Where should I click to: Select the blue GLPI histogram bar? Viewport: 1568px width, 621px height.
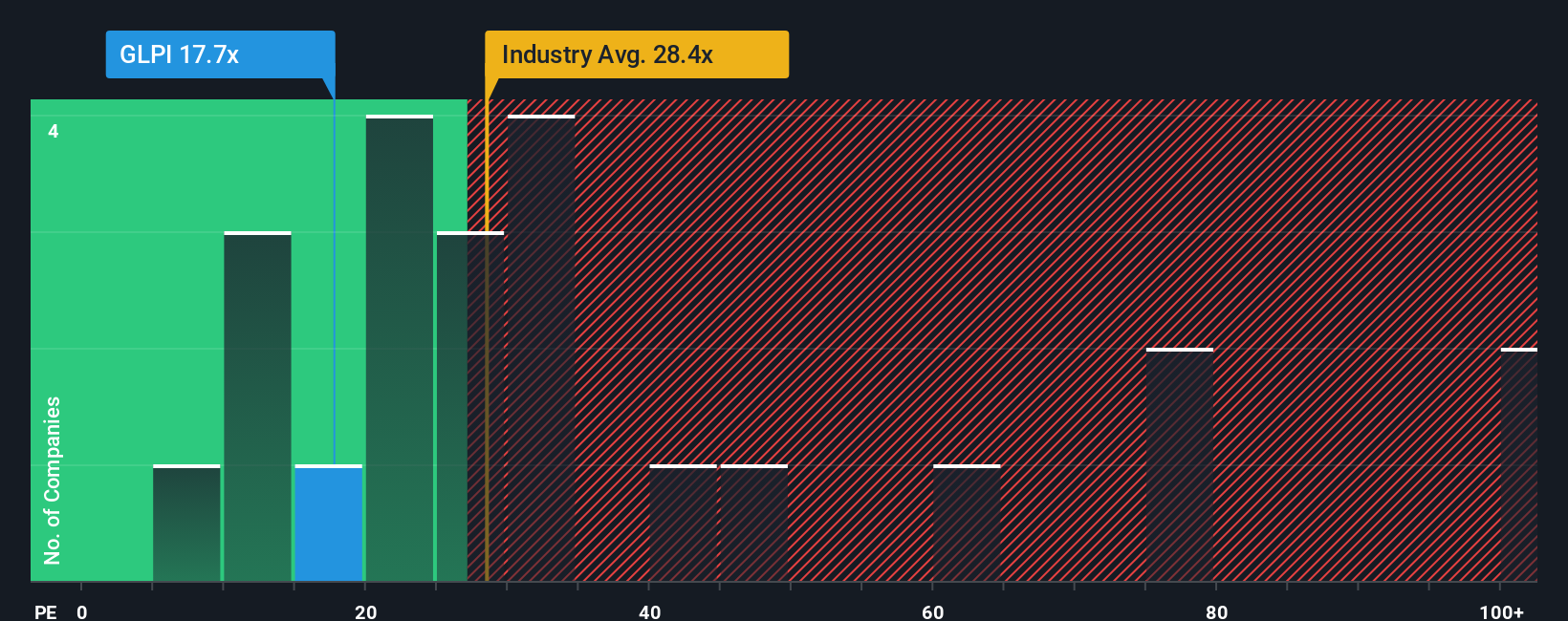point(329,524)
